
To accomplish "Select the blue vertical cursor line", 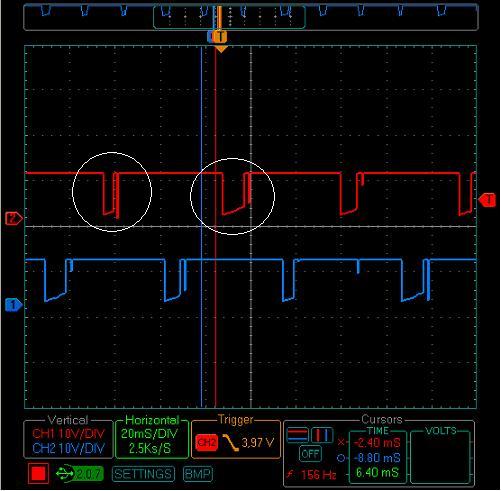I will point(201,227).
